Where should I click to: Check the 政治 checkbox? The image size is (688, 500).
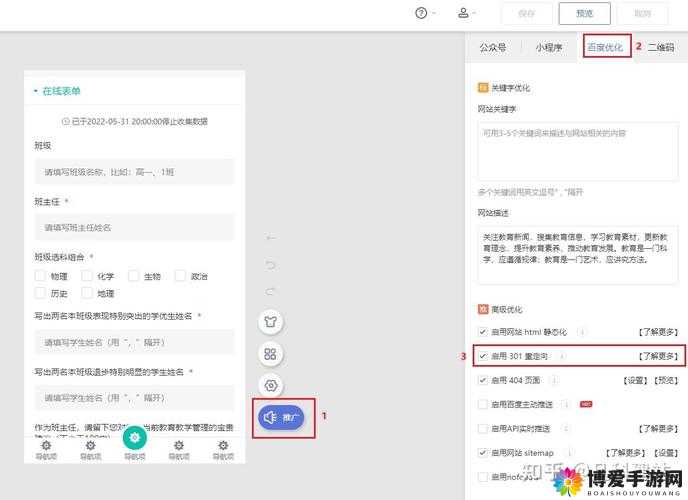click(180, 276)
